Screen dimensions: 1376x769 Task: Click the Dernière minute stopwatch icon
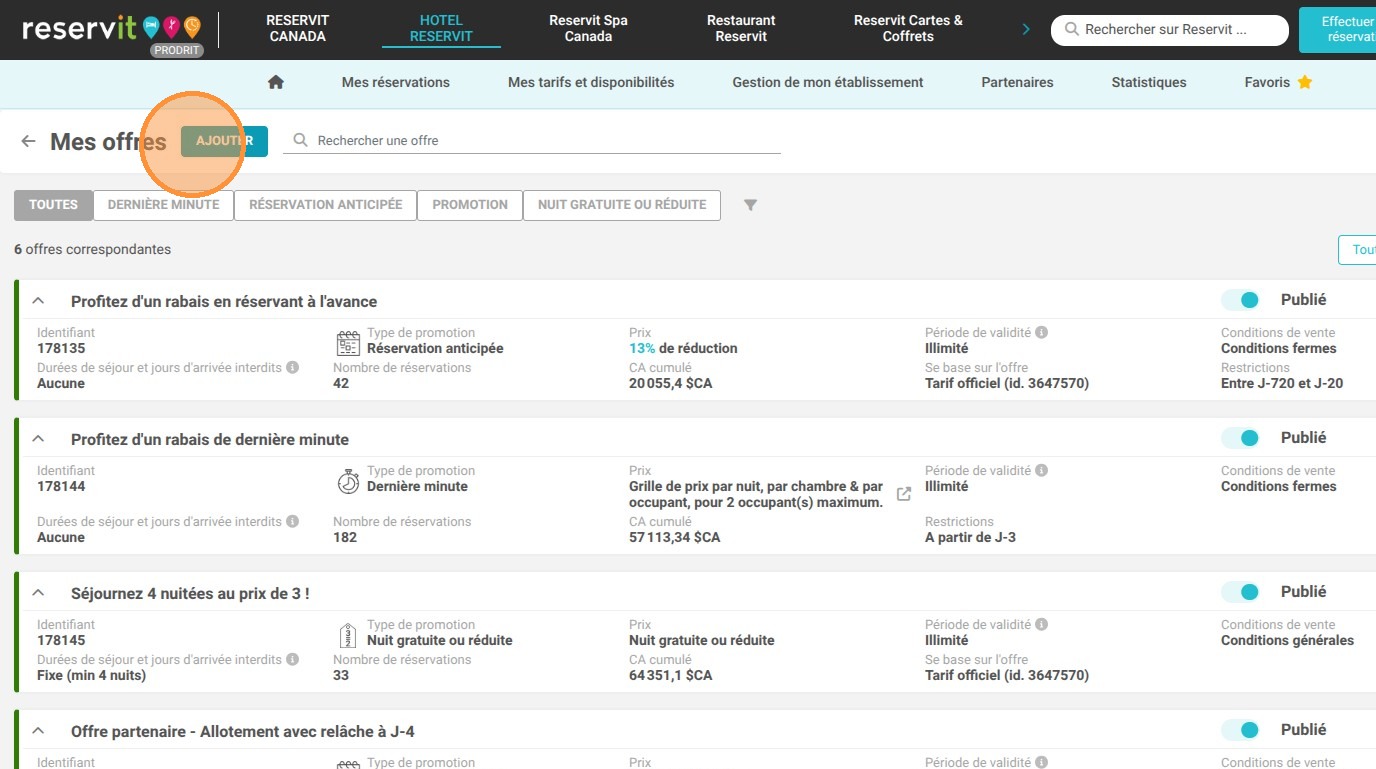click(x=348, y=481)
